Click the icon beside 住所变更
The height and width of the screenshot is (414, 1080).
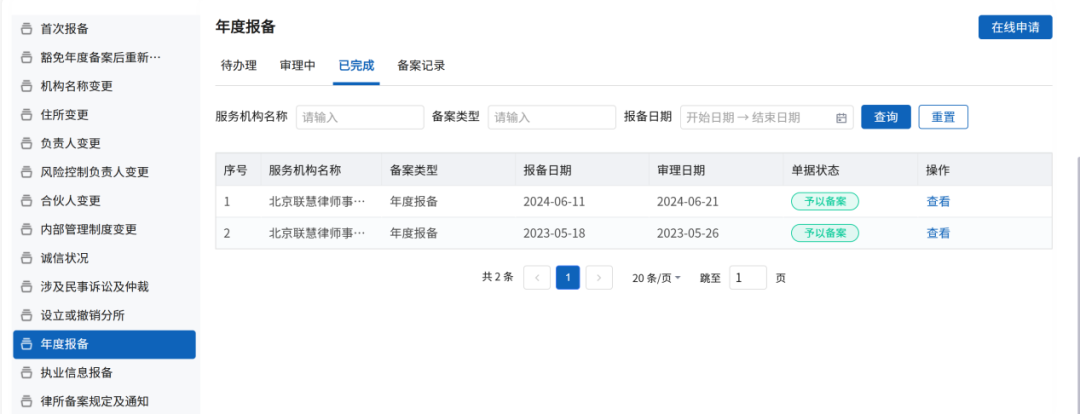click(27, 115)
